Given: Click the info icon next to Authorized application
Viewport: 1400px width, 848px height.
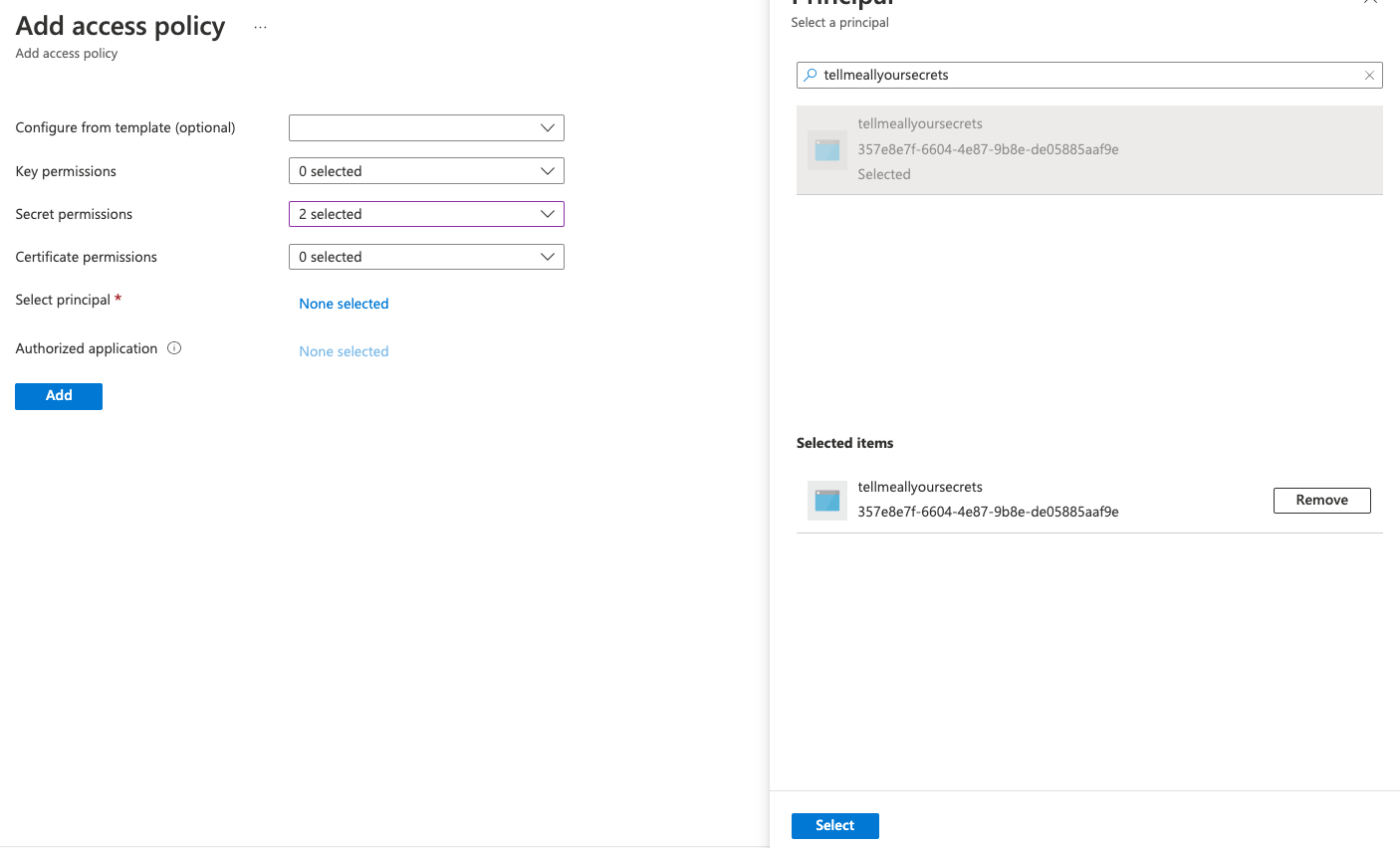Looking at the screenshot, I should point(174,348).
